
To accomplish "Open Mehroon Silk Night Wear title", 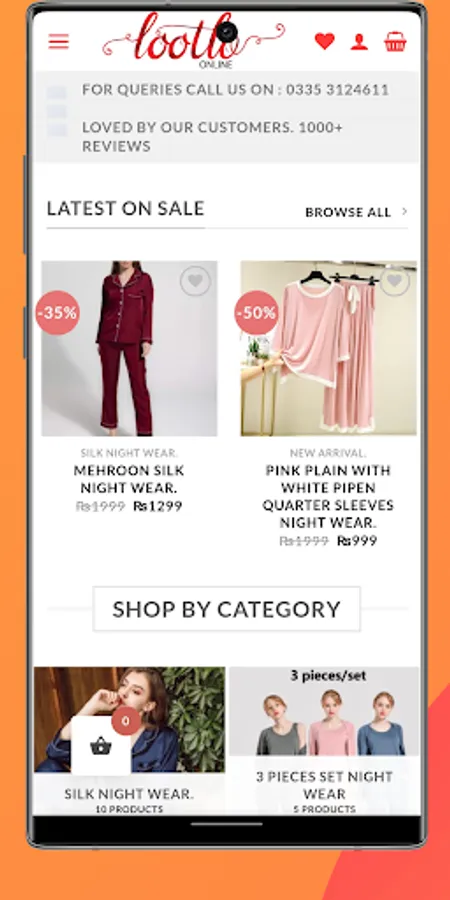I will pos(129,479).
